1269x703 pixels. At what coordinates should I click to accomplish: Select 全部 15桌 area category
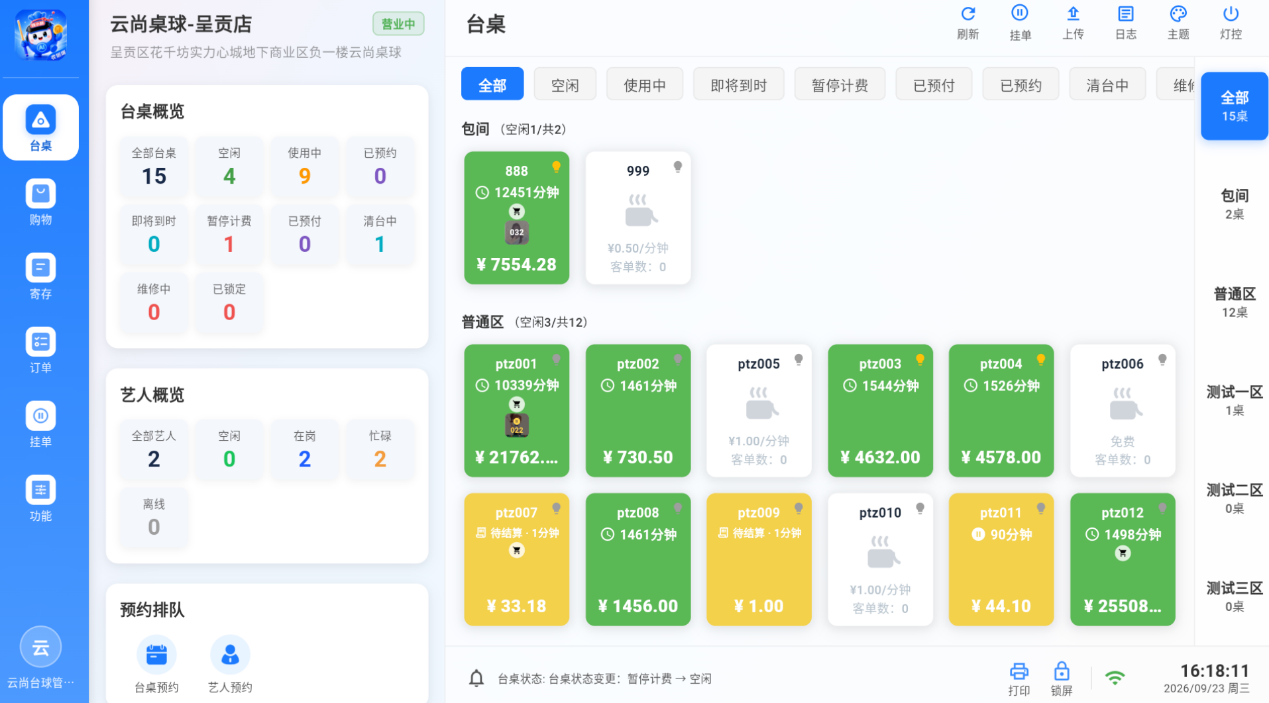pos(1235,106)
